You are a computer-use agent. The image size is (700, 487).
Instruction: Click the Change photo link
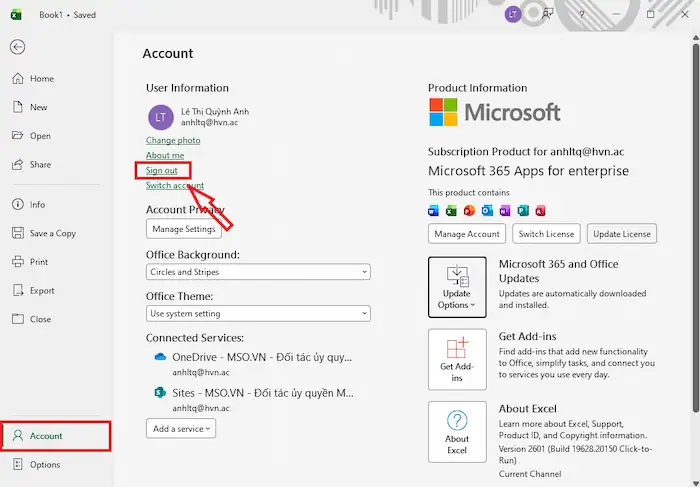(x=173, y=141)
